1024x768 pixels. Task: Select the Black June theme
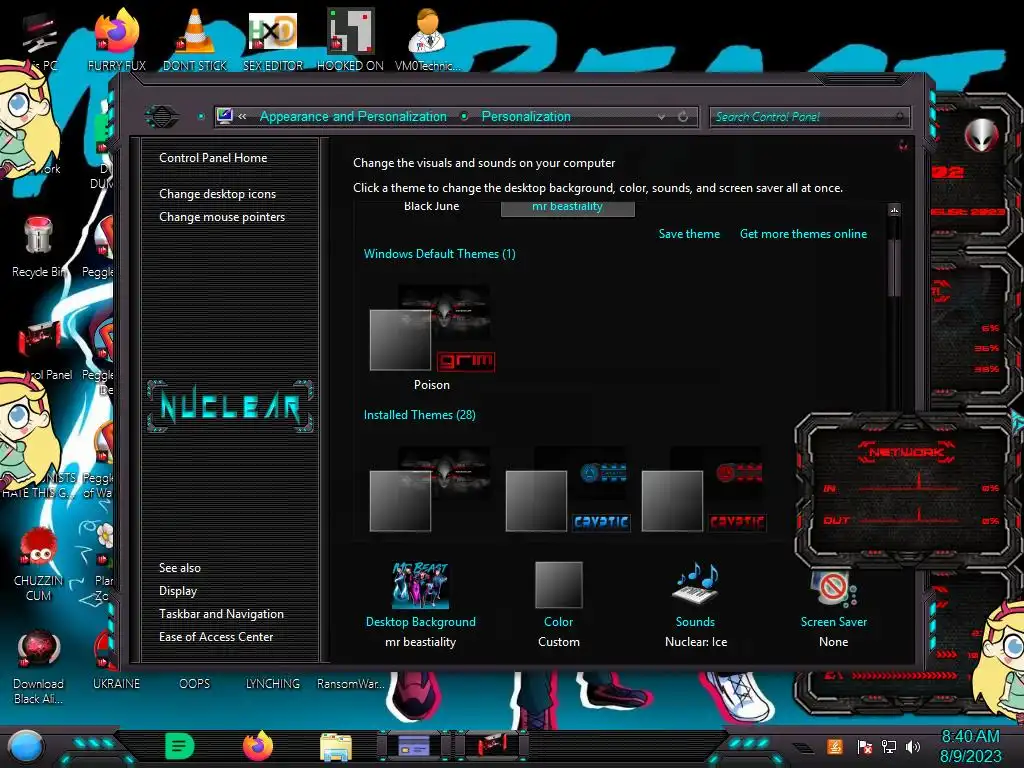432,206
